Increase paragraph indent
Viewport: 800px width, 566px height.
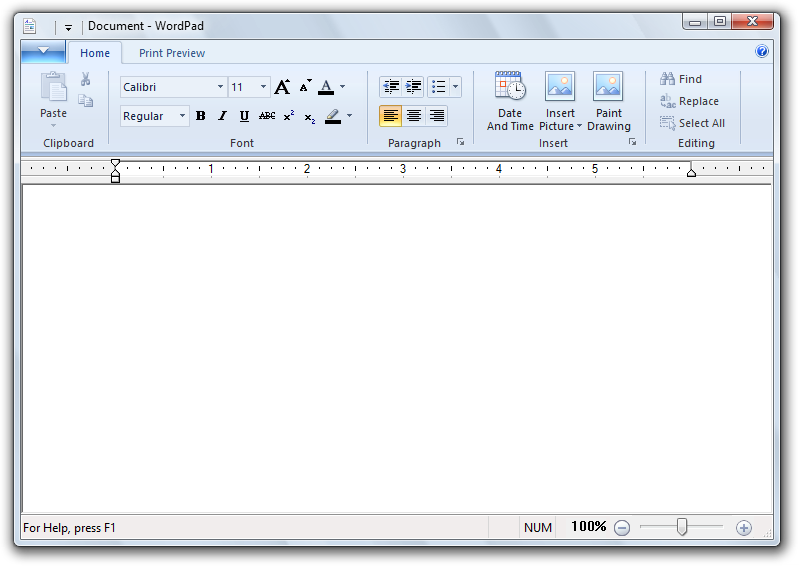click(x=413, y=87)
